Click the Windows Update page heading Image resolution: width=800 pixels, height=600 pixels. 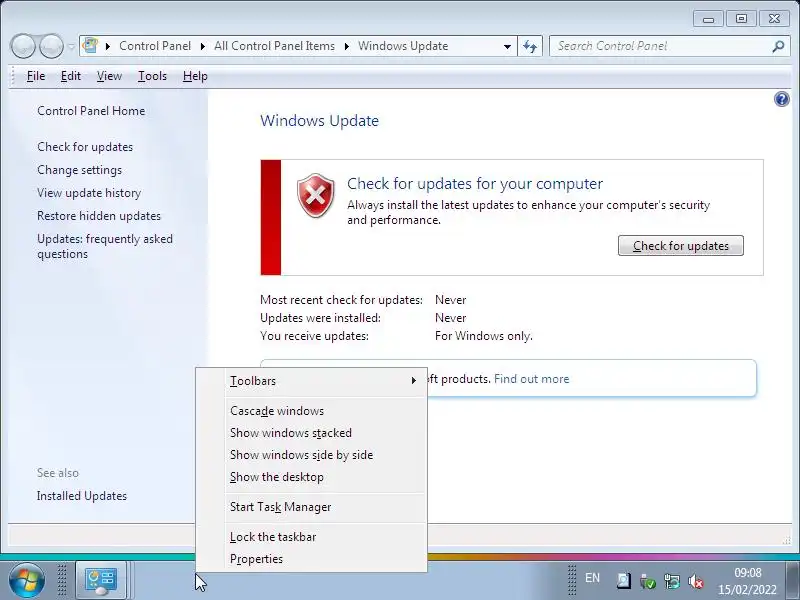click(x=319, y=121)
